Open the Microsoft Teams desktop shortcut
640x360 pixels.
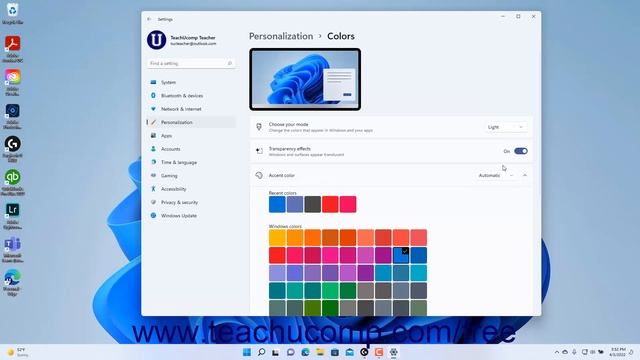[x=13, y=249]
